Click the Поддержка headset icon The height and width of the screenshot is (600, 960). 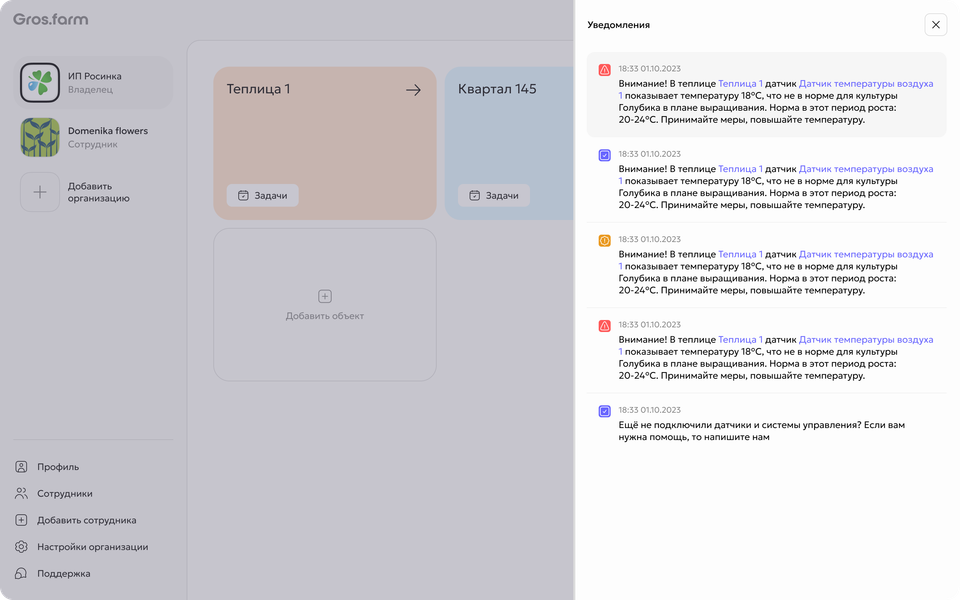[x=21, y=574]
